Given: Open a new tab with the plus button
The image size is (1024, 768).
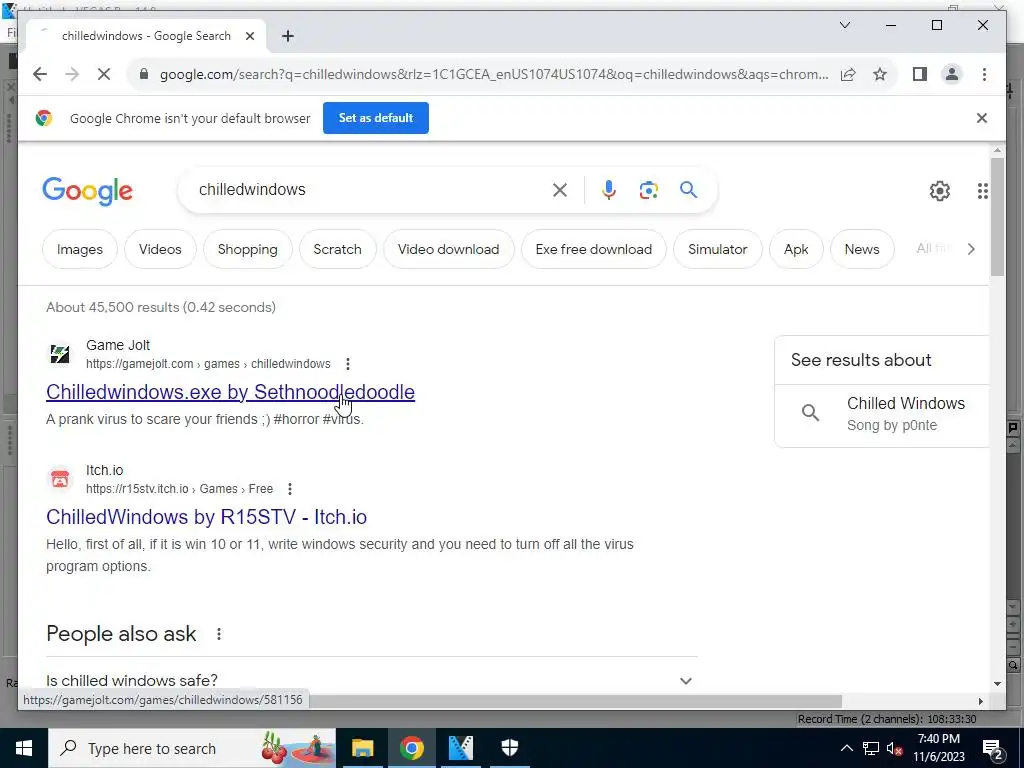Looking at the screenshot, I should tap(288, 36).
